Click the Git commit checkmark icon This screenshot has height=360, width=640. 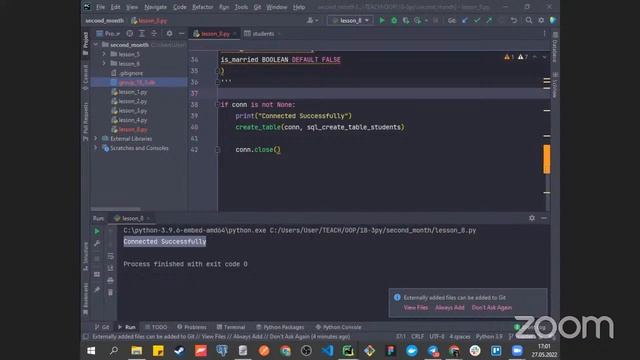click(x=477, y=20)
